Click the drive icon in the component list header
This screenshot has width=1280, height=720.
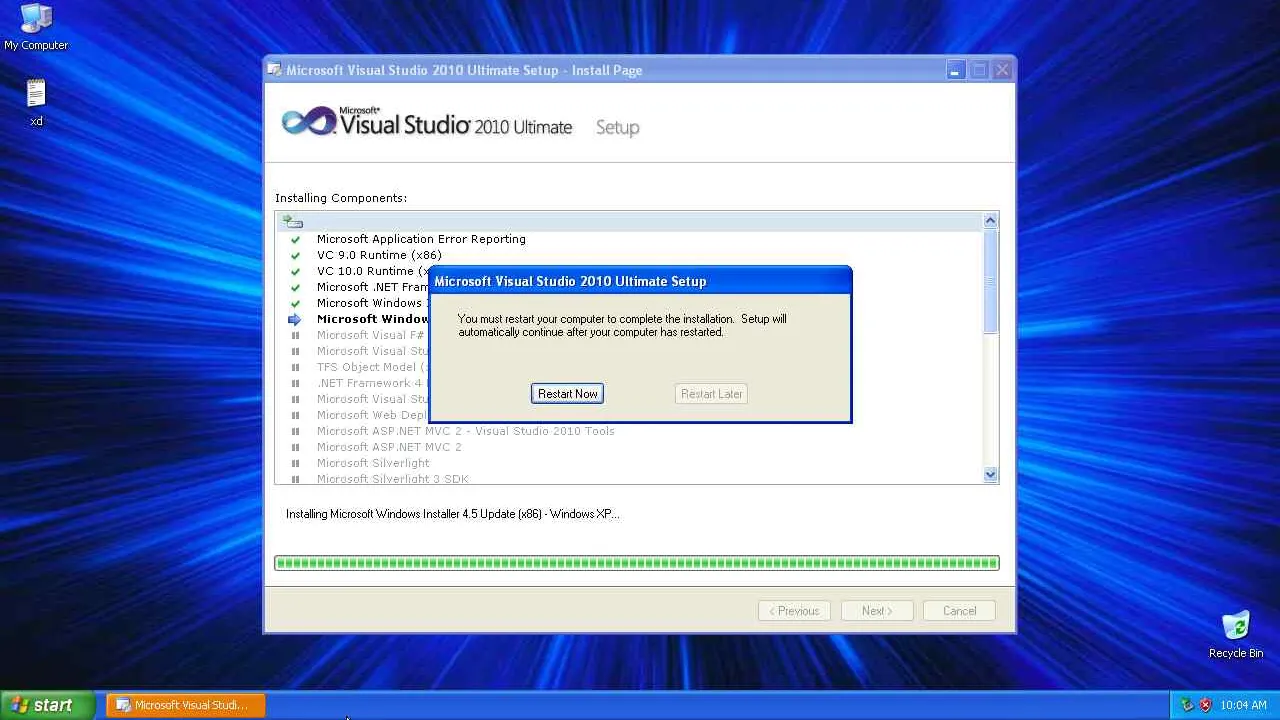click(292, 221)
